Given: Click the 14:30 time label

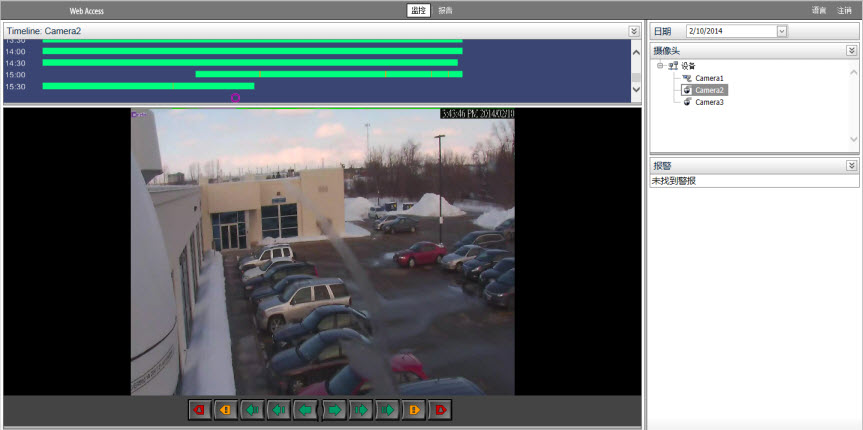Looking at the screenshot, I should 15,63.
